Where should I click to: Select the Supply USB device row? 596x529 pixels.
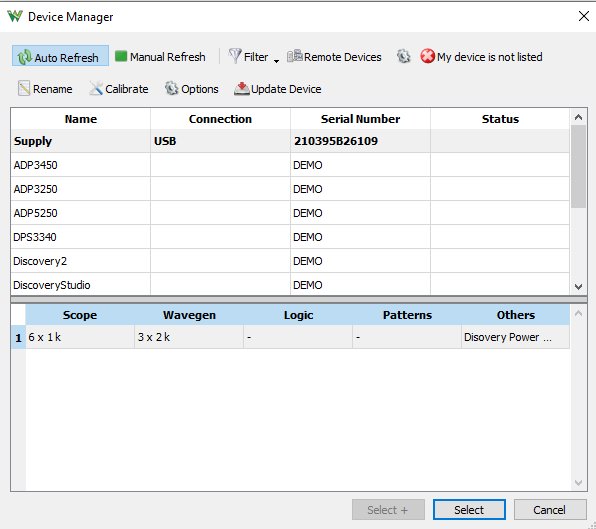point(290,141)
